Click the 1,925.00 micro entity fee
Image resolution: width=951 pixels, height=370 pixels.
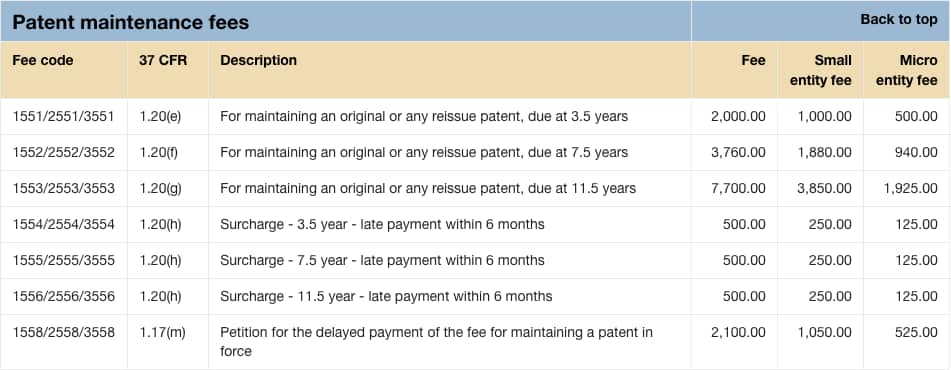[x=910, y=188]
